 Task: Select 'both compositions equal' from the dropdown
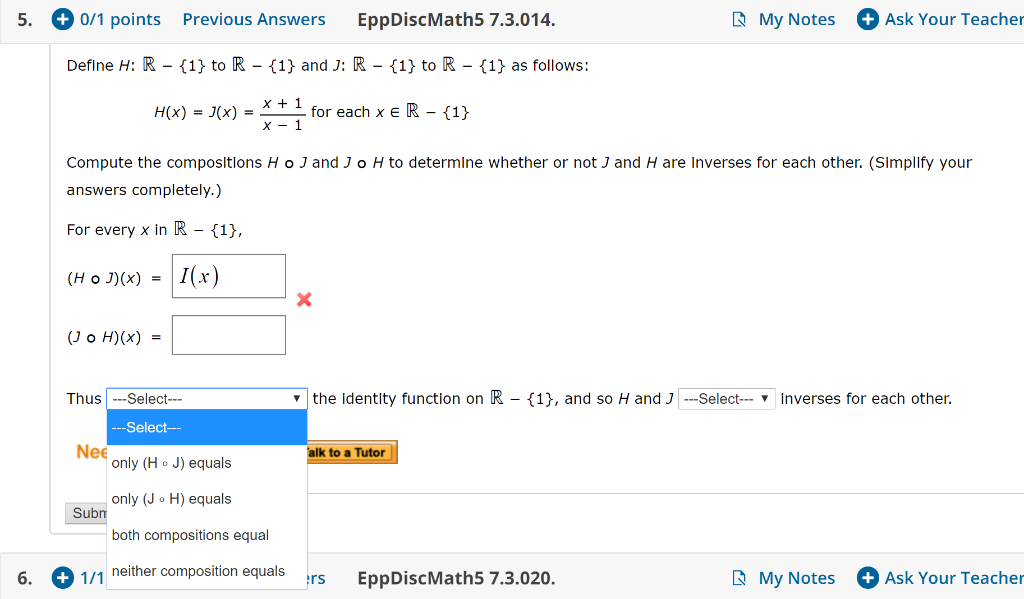pyautogui.click(x=190, y=535)
